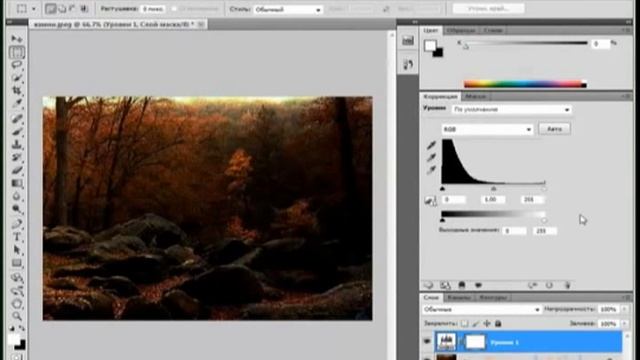Pick the black point eyedropper in Levels
Screen dimensions: 640x360
click(431, 145)
